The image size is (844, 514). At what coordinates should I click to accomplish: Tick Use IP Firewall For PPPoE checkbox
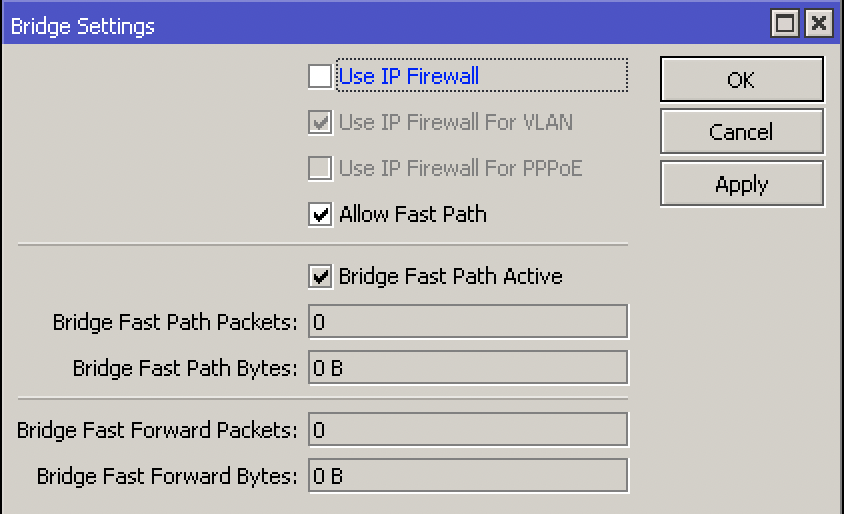click(x=320, y=168)
